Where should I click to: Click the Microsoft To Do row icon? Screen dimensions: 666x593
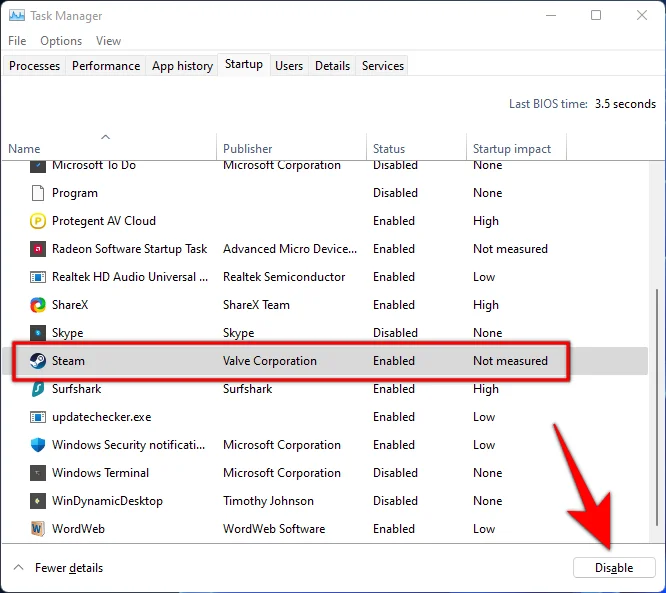click(x=38, y=166)
